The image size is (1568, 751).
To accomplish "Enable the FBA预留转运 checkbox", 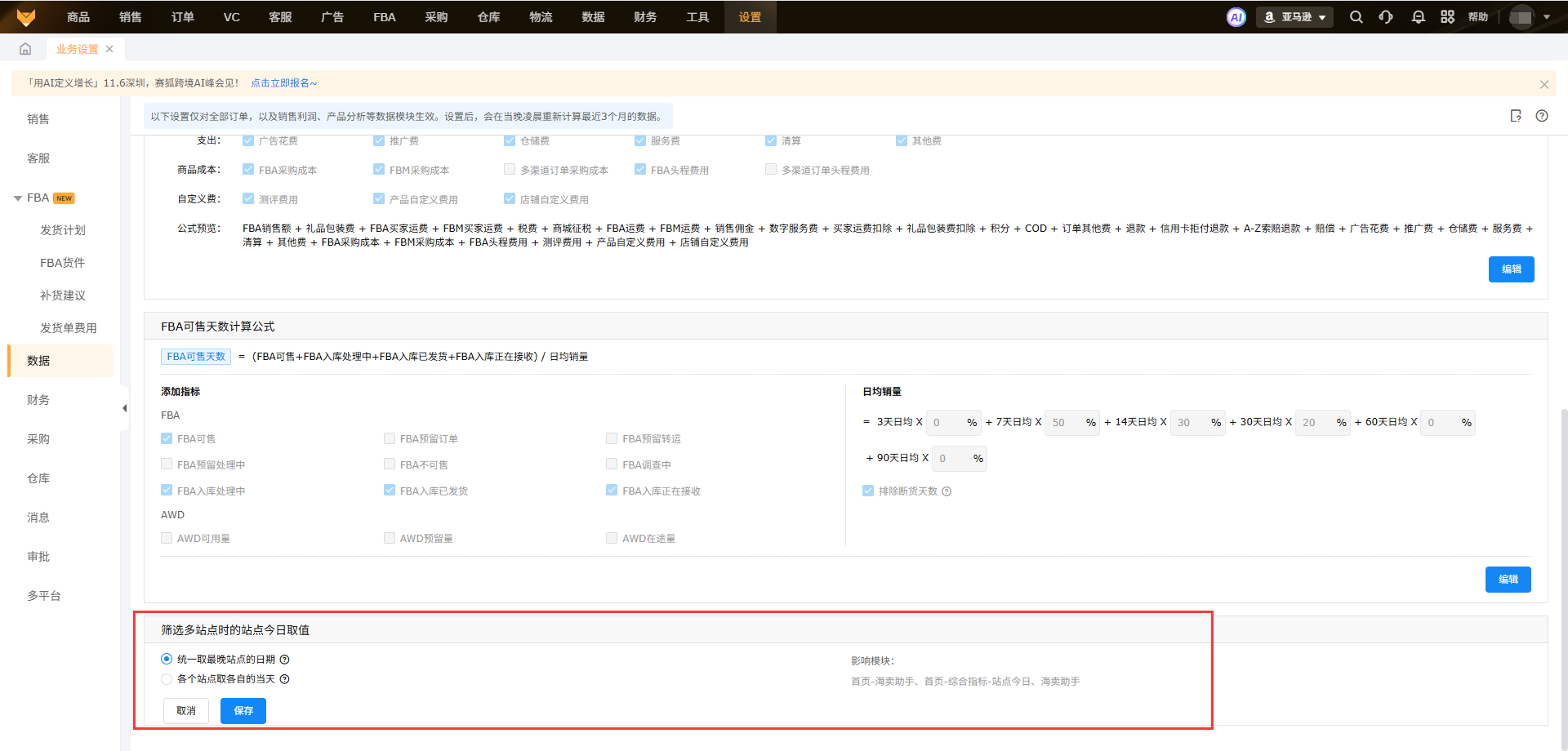I will coord(612,439).
